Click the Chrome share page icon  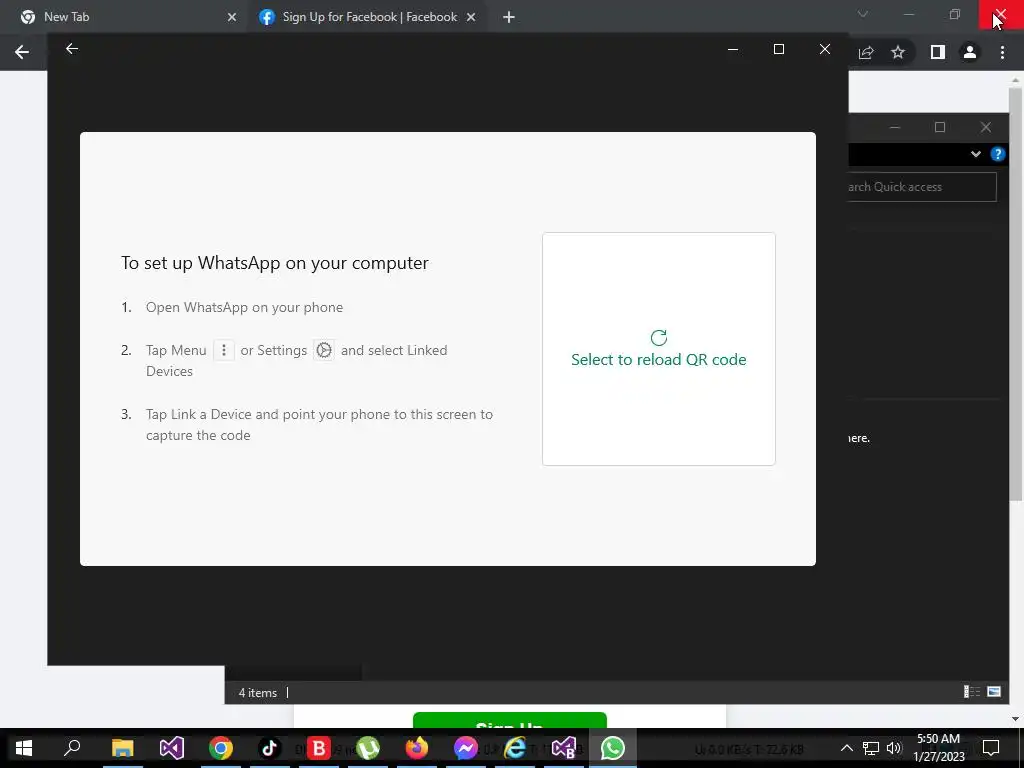click(x=866, y=52)
